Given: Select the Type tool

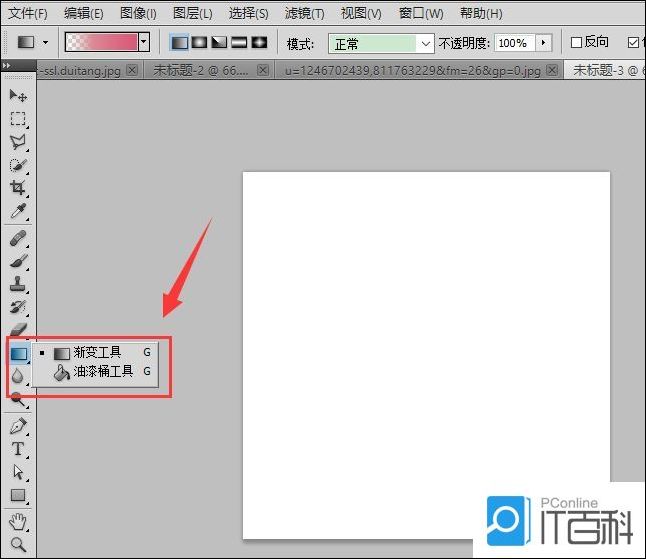Looking at the screenshot, I should click(18, 449).
